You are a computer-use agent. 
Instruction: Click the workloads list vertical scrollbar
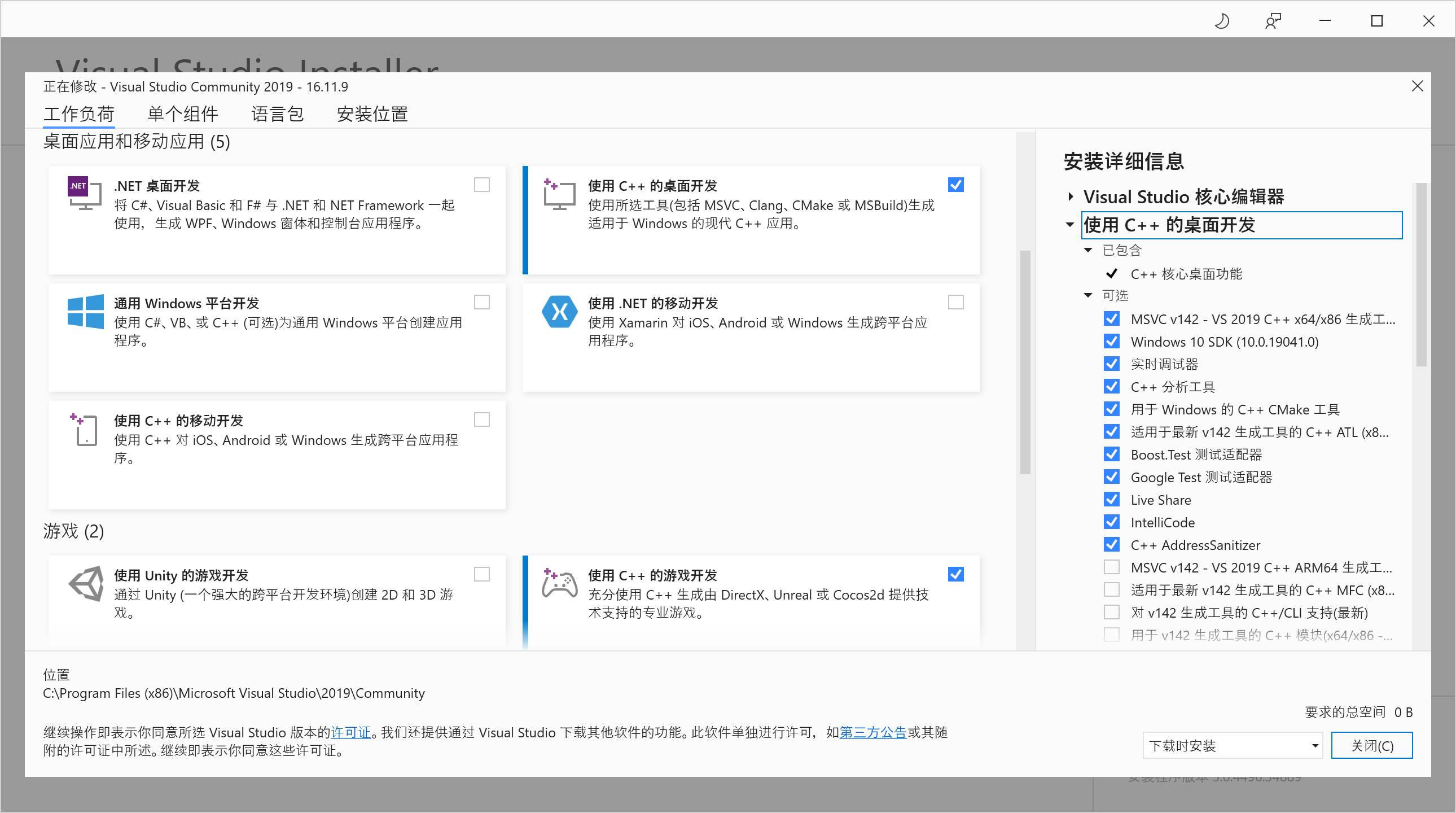(x=1025, y=362)
